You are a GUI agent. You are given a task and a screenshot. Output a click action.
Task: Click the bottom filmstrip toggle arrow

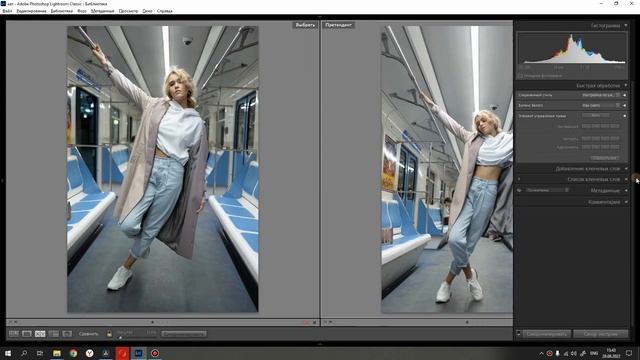coord(320,344)
